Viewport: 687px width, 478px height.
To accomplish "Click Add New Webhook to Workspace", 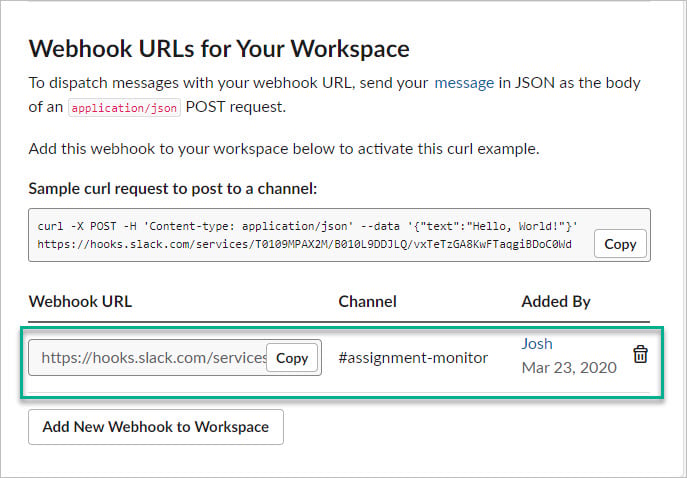I will coord(156,427).
